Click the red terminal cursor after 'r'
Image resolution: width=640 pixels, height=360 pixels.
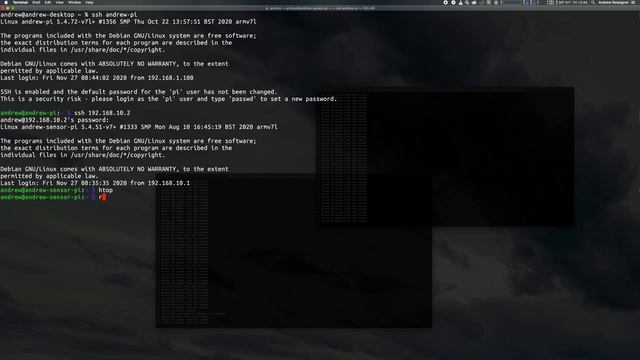104,197
